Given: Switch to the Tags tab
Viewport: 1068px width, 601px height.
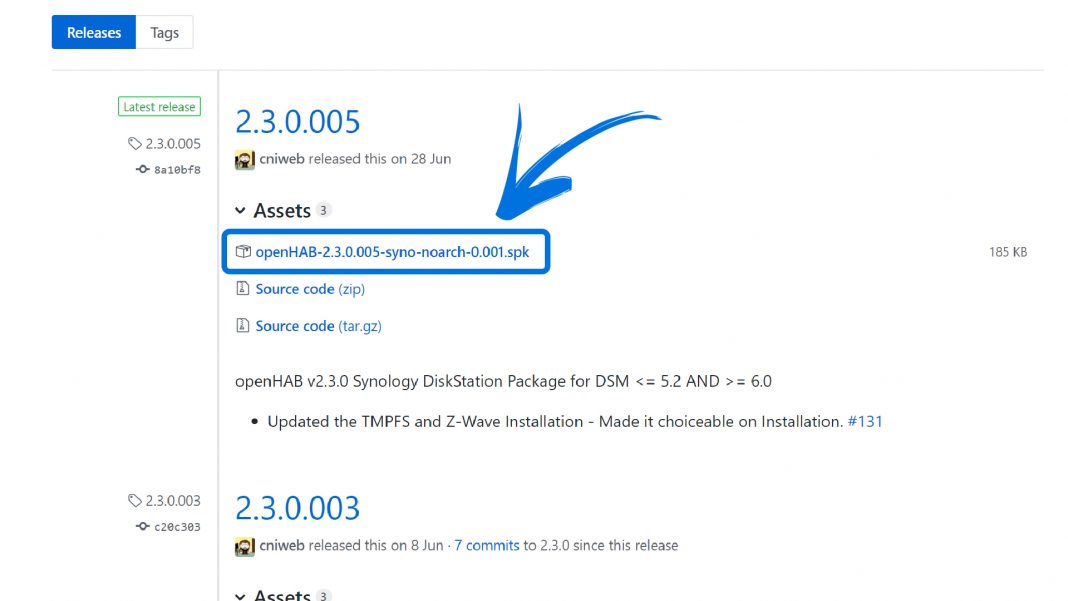Looking at the screenshot, I should (164, 31).
